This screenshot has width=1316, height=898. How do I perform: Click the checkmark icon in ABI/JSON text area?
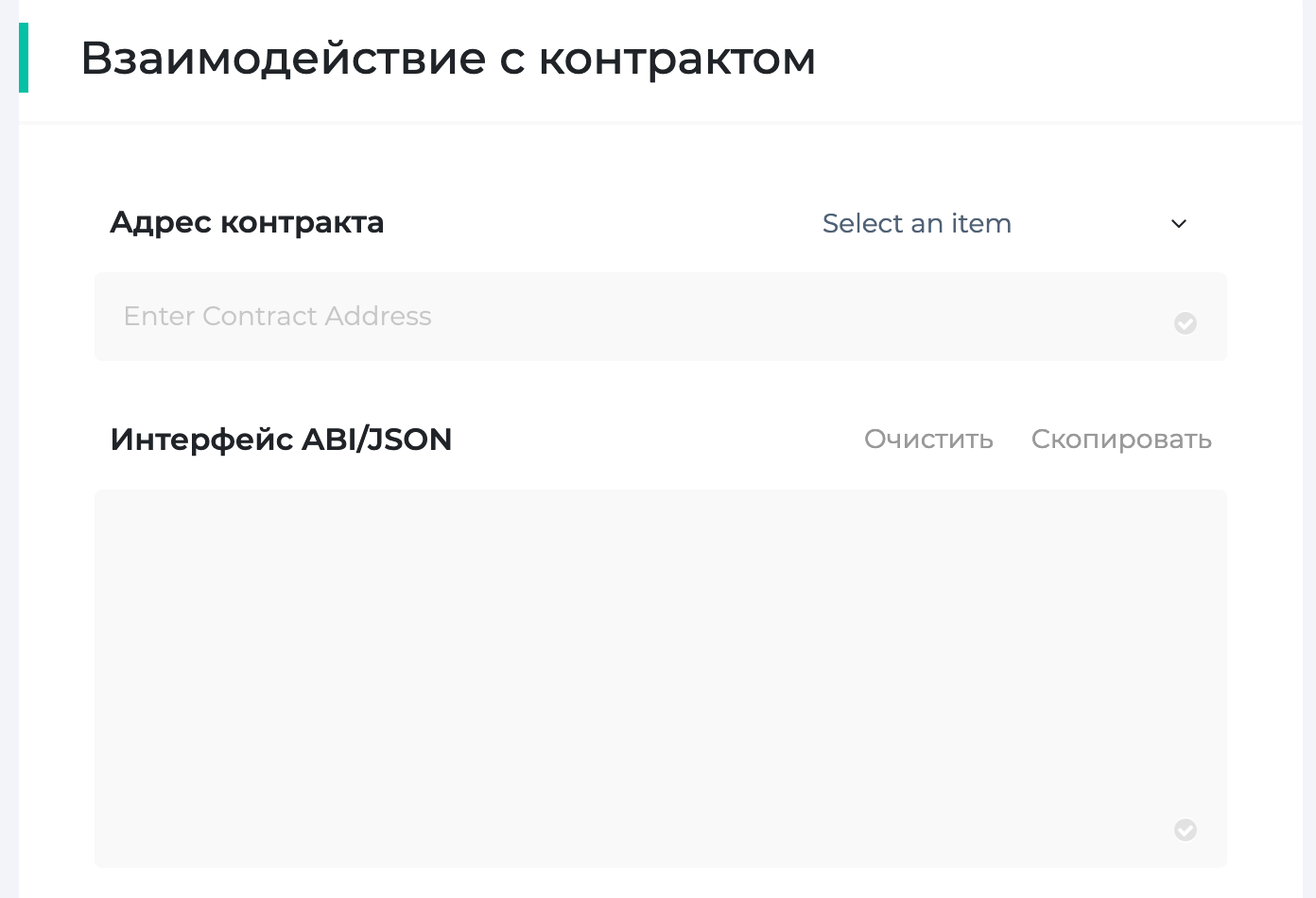(1186, 830)
